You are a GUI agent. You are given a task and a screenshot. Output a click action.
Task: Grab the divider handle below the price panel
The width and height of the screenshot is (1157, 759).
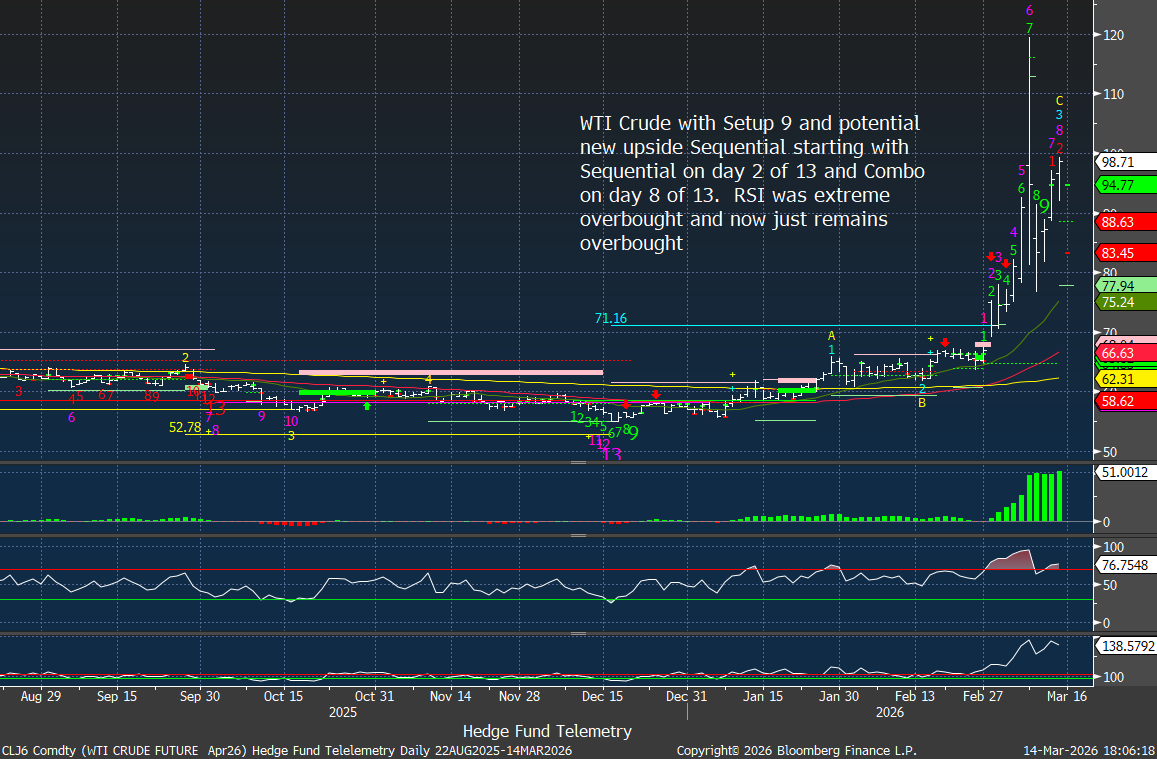point(578,463)
